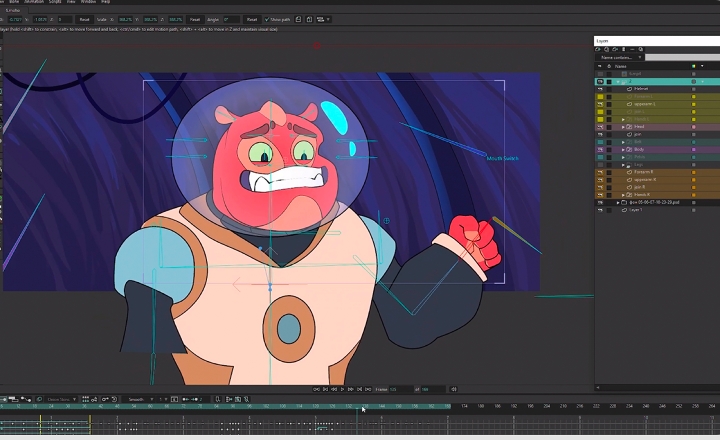Select the upperarm L layer
Image resolution: width=720 pixels, height=440 pixels.
(x=644, y=104)
